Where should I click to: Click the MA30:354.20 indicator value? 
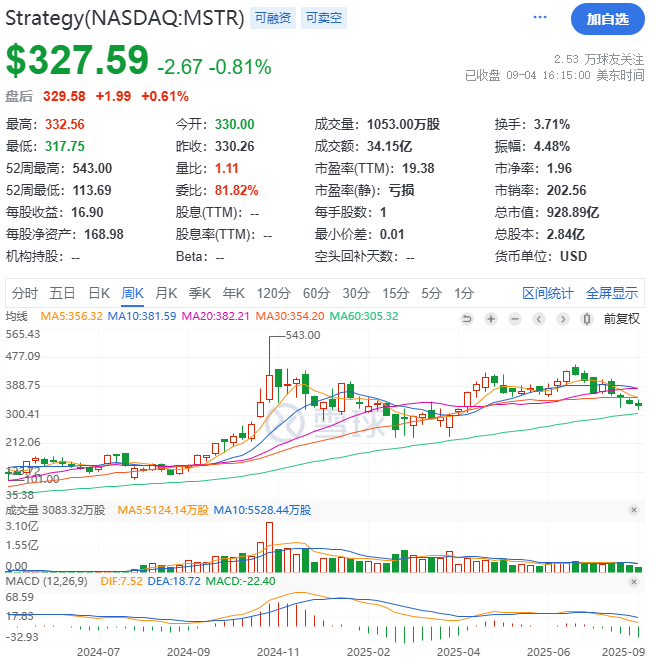tap(290, 316)
